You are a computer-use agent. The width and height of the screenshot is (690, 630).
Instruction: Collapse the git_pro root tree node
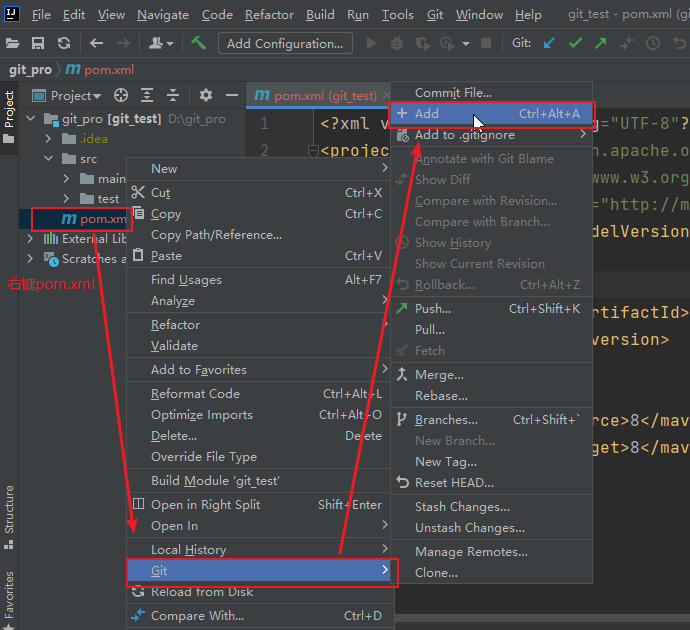[x=31, y=118]
